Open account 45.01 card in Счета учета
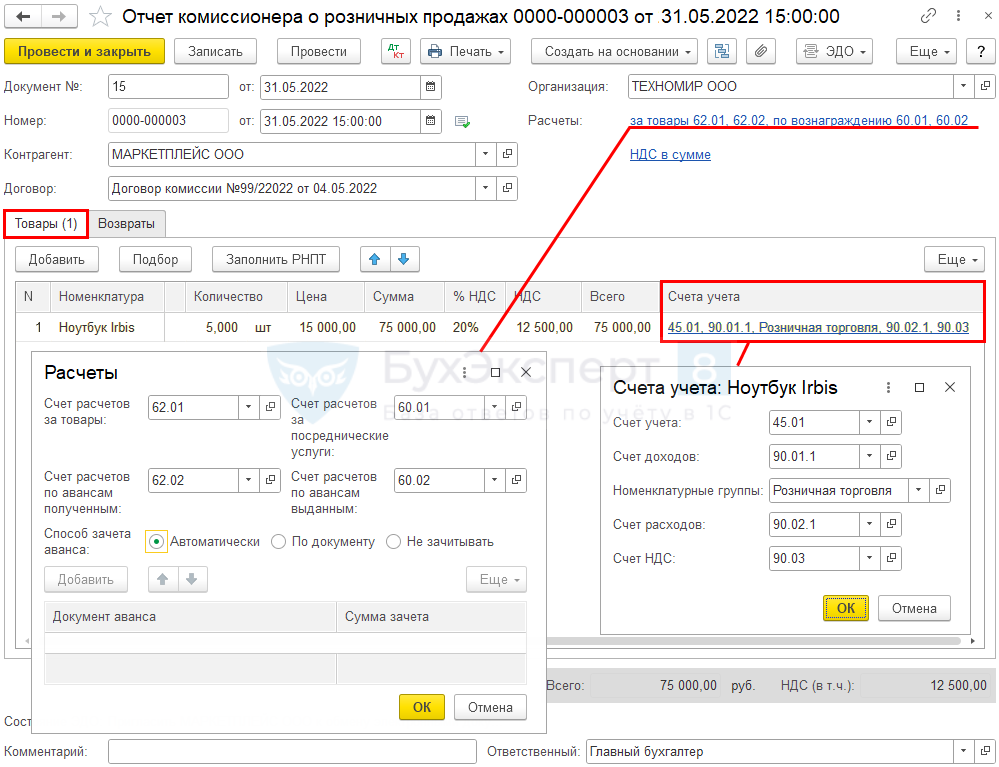This screenshot has width=999, height=767. click(x=891, y=422)
